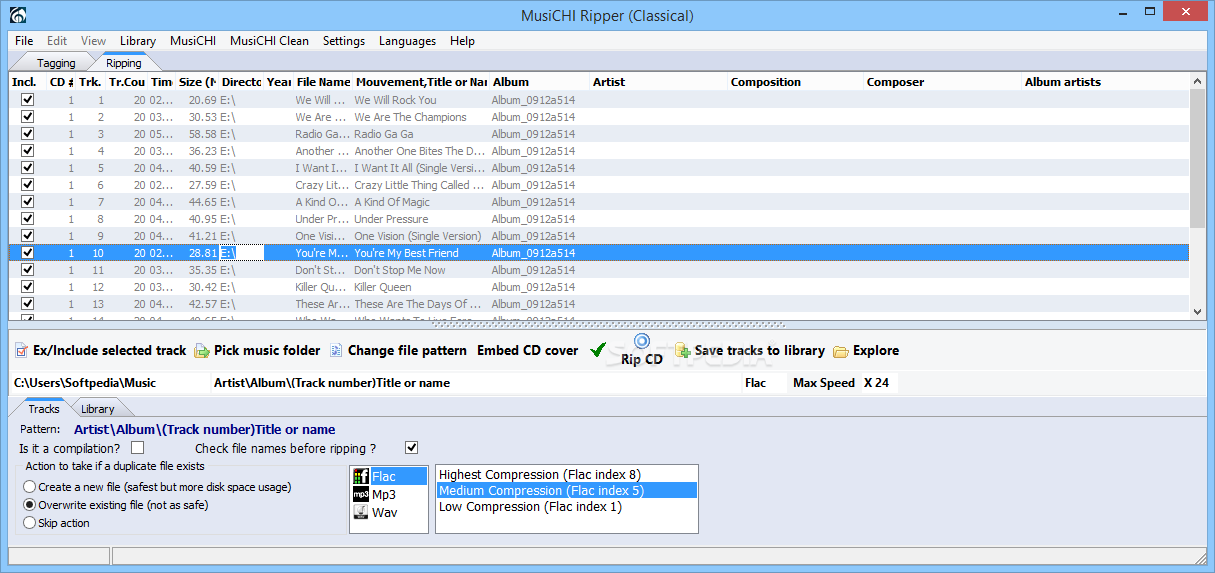Click the One Vision (Single Version) title cell
The image size is (1215, 573).
(x=421, y=236)
